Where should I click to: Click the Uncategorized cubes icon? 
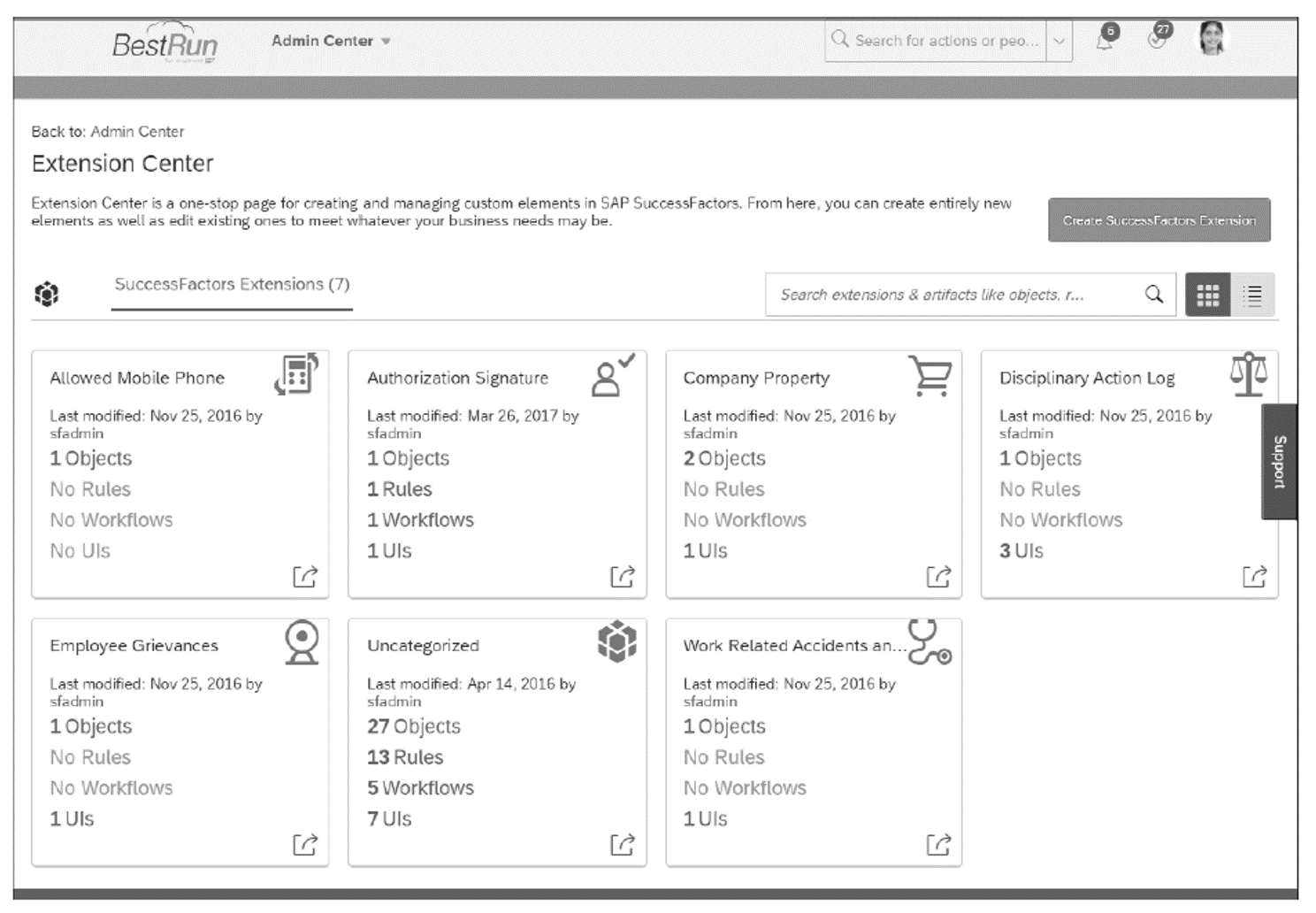coord(616,641)
